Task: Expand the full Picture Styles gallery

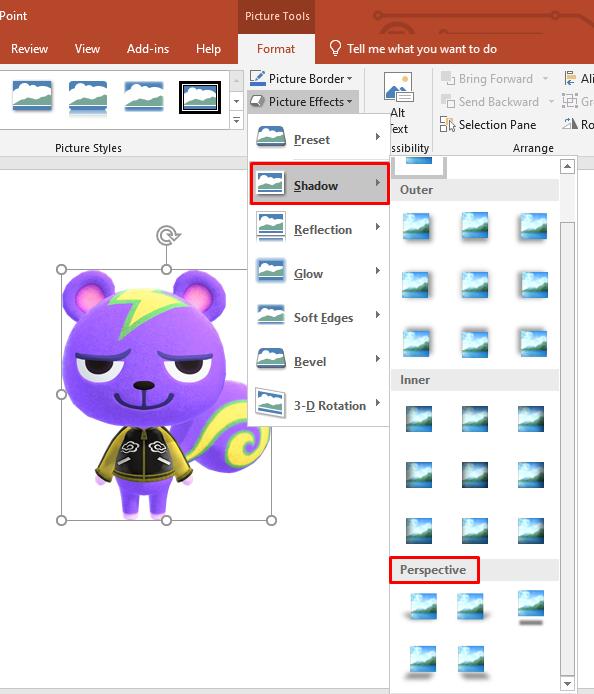Action: point(236,120)
